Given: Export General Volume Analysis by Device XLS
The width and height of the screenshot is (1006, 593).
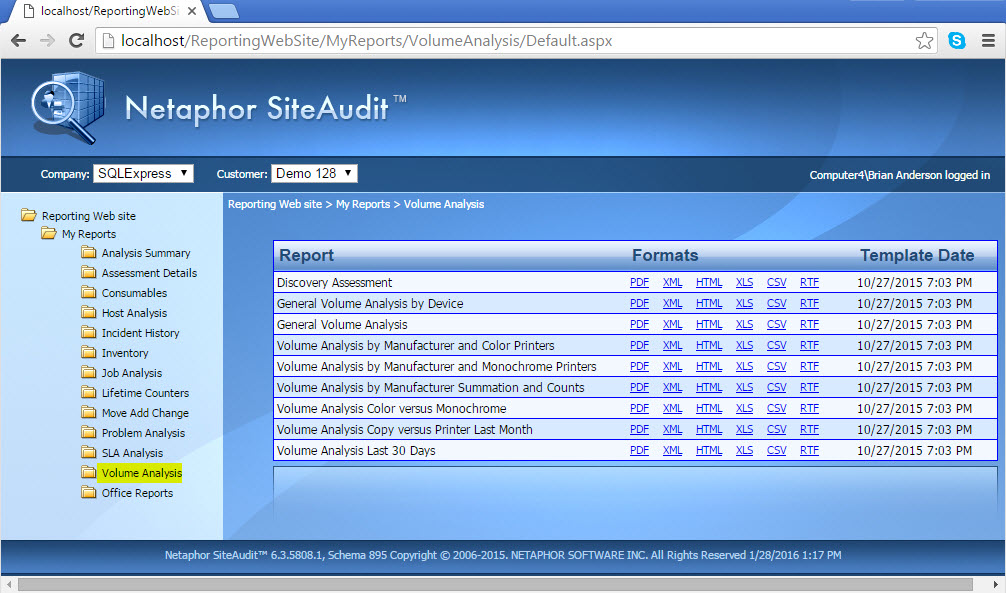Looking at the screenshot, I should coord(744,304).
